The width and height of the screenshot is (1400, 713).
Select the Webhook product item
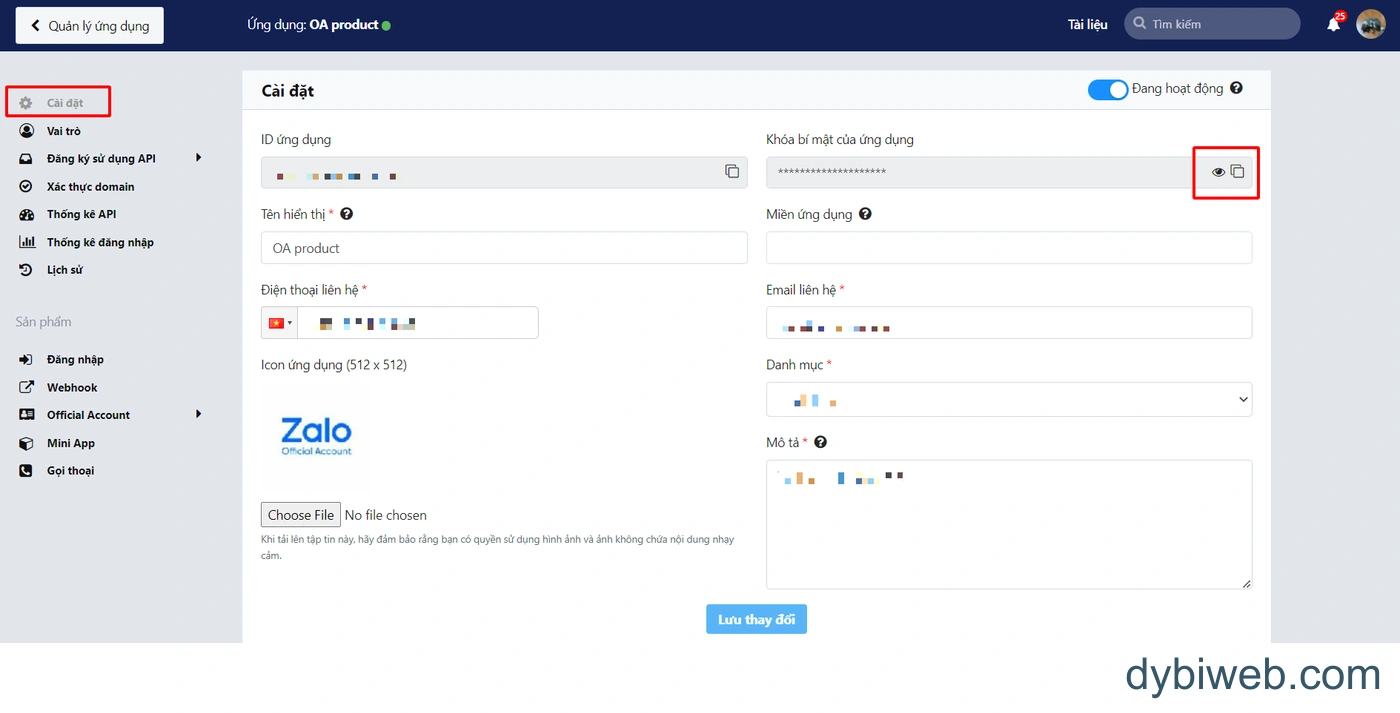click(x=72, y=387)
